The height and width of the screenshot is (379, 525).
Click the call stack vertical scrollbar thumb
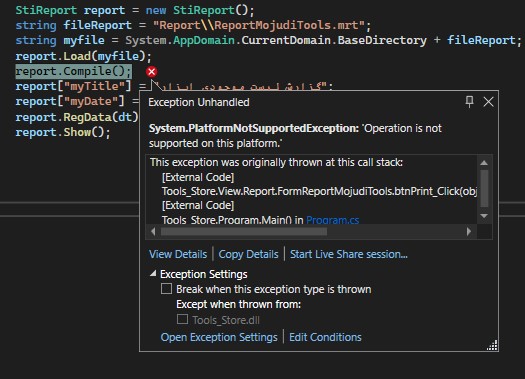[x=484, y=188]
